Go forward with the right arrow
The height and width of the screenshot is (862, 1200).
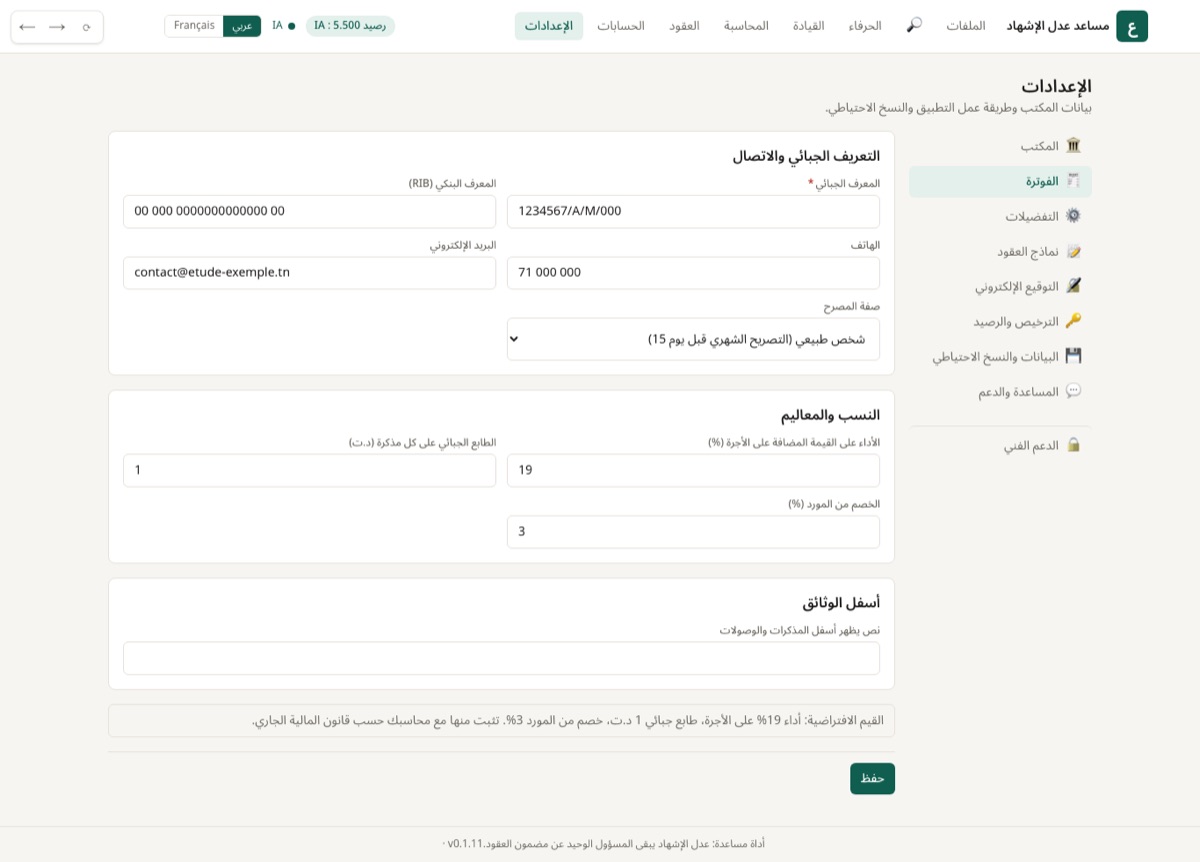57,27
